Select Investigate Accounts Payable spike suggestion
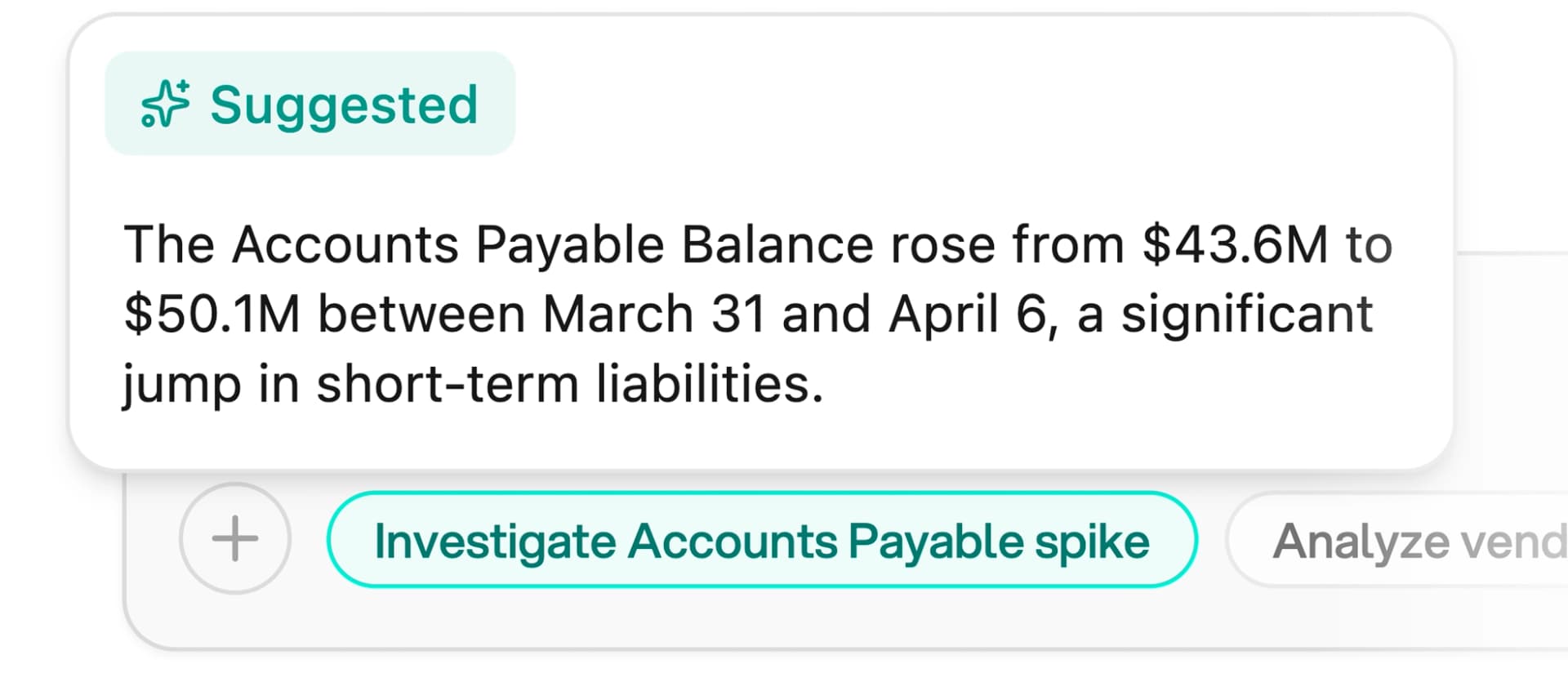 pos(761,540)
